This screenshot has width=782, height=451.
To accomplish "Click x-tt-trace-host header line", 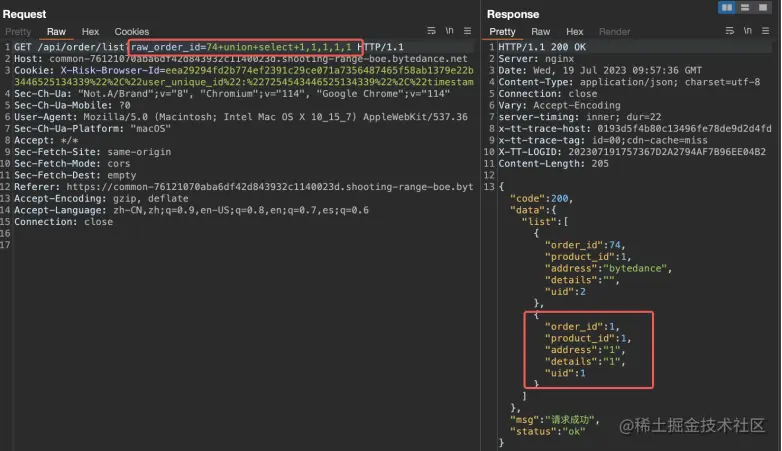I will (x=635, y=129).
